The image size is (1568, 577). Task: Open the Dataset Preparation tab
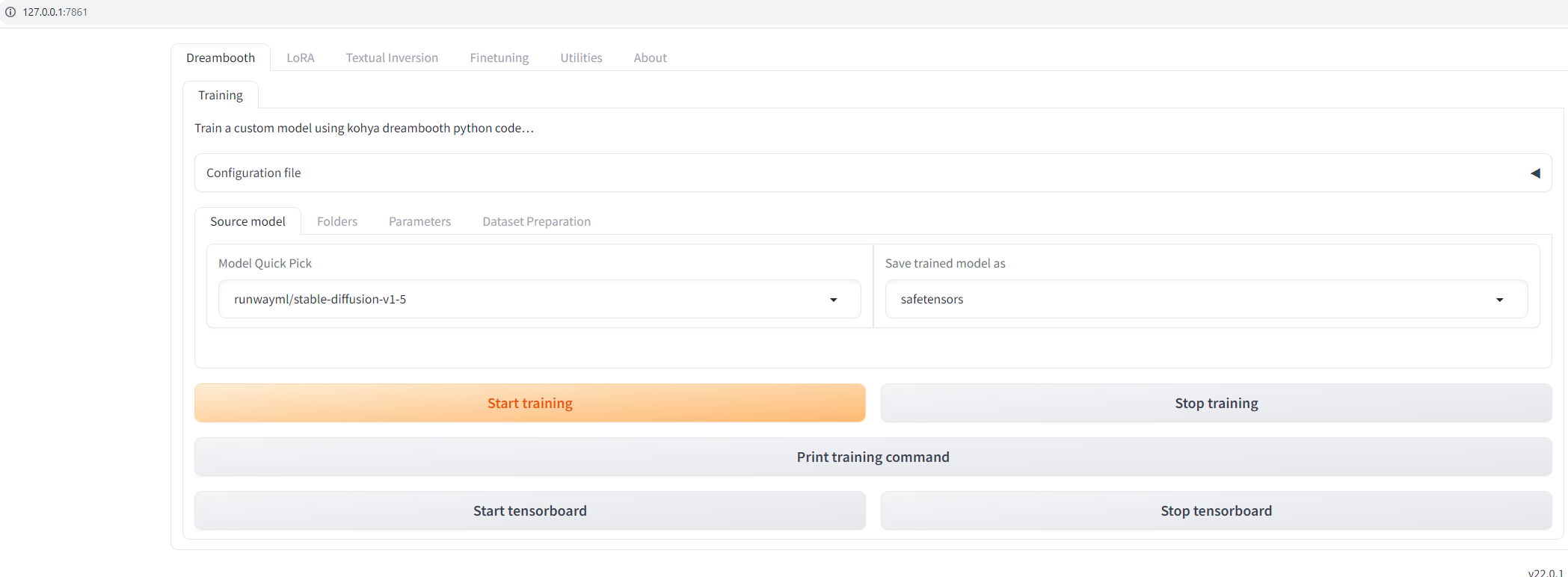tap(537, 221)
